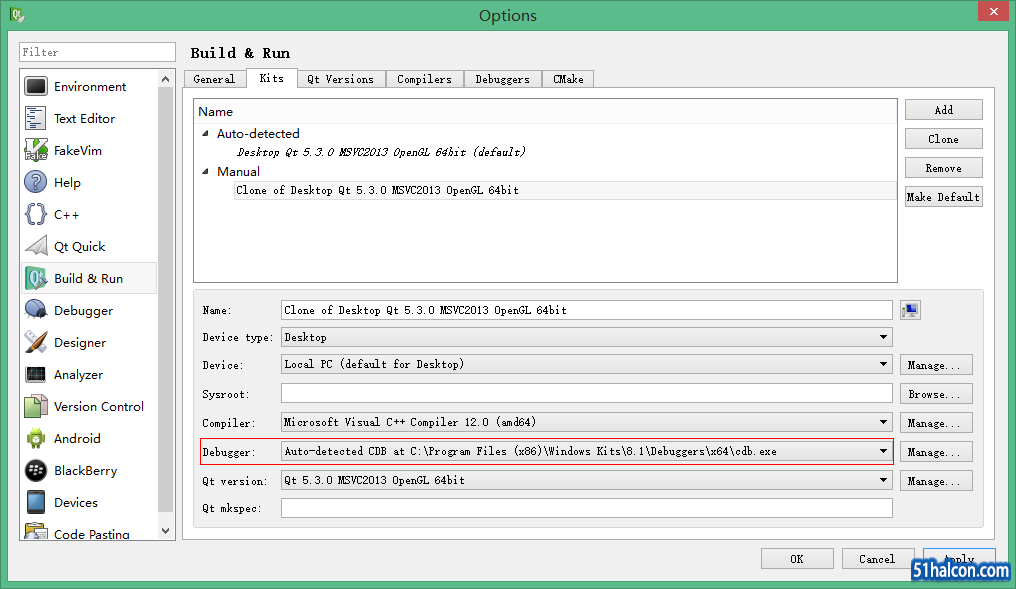Screen dimensions: 1016x589
Task: Click the Qt logo in the title bar
Action: (x=17, y=14)
